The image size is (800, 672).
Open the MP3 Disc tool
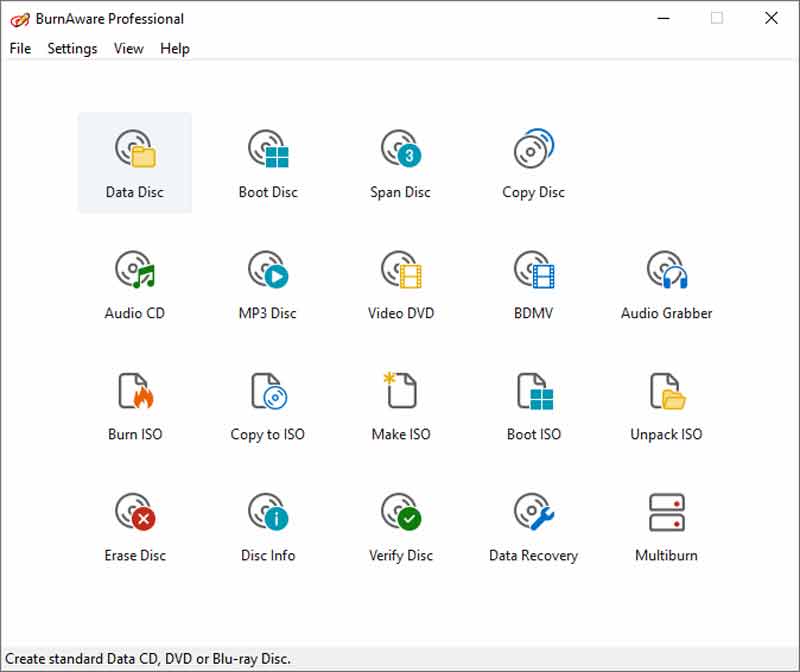click(268, 272)
